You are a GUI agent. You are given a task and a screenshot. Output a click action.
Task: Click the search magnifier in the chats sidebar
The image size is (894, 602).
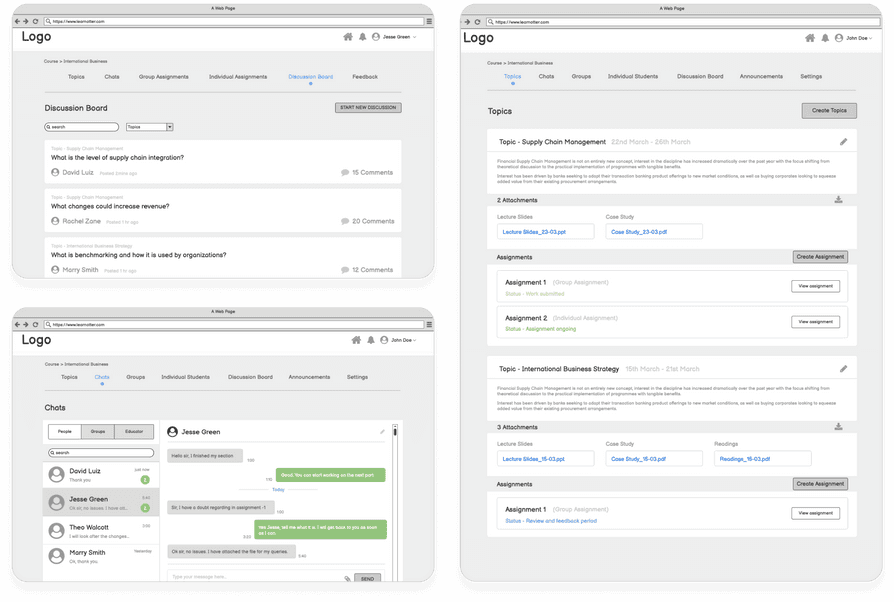tap(53, 452)
